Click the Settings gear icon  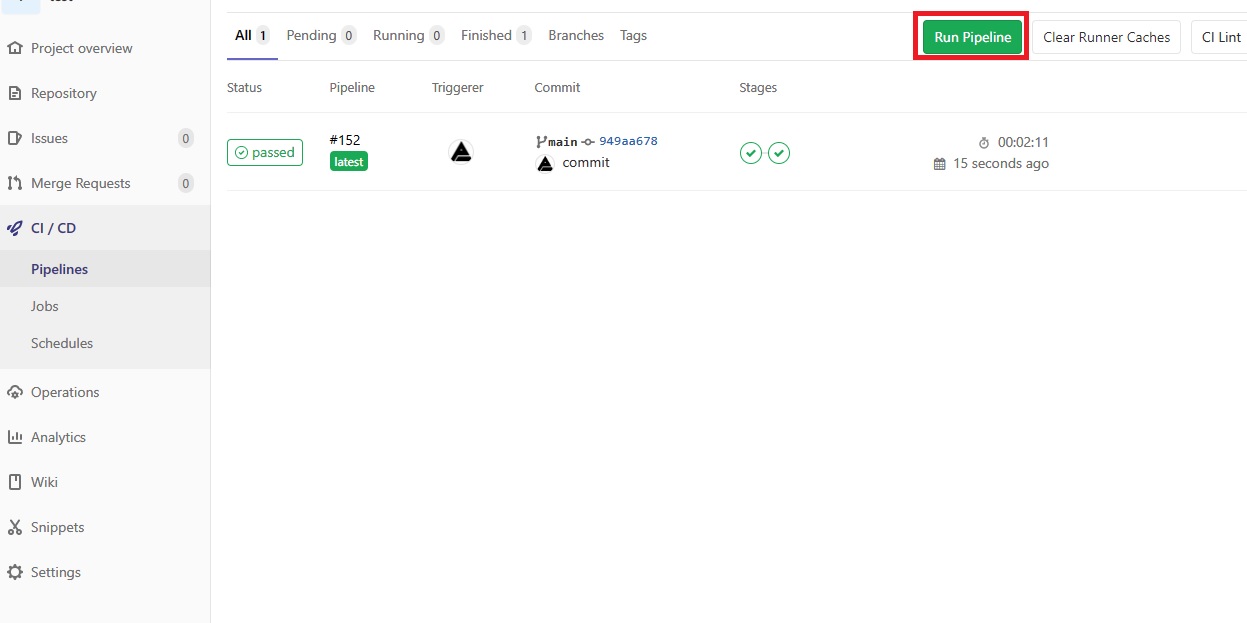coord(14,572)
